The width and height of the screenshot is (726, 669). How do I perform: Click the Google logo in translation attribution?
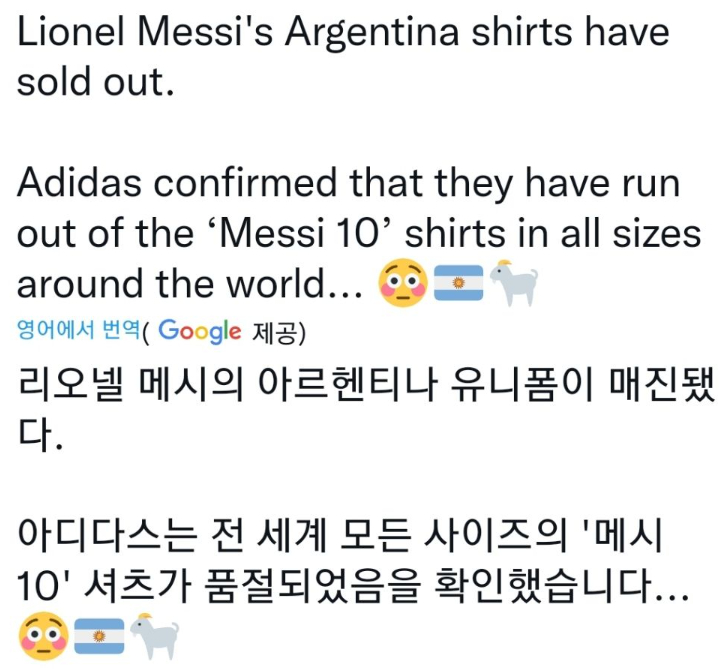[x=200, y=330]
